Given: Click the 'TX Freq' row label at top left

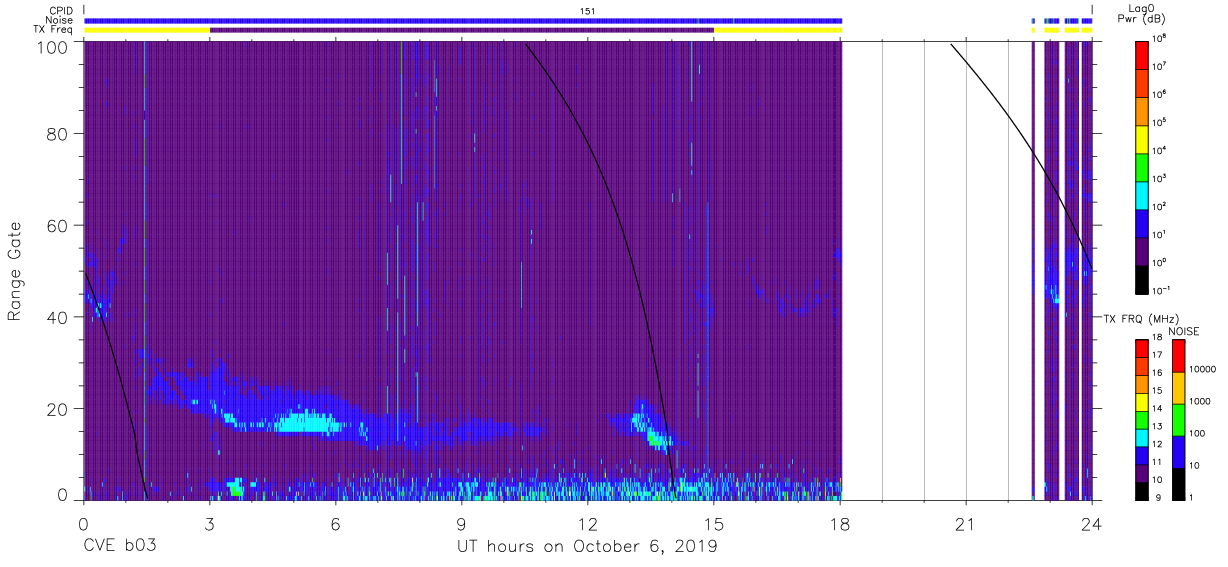Looking at the screenshot, I should [x=53, y=30].
